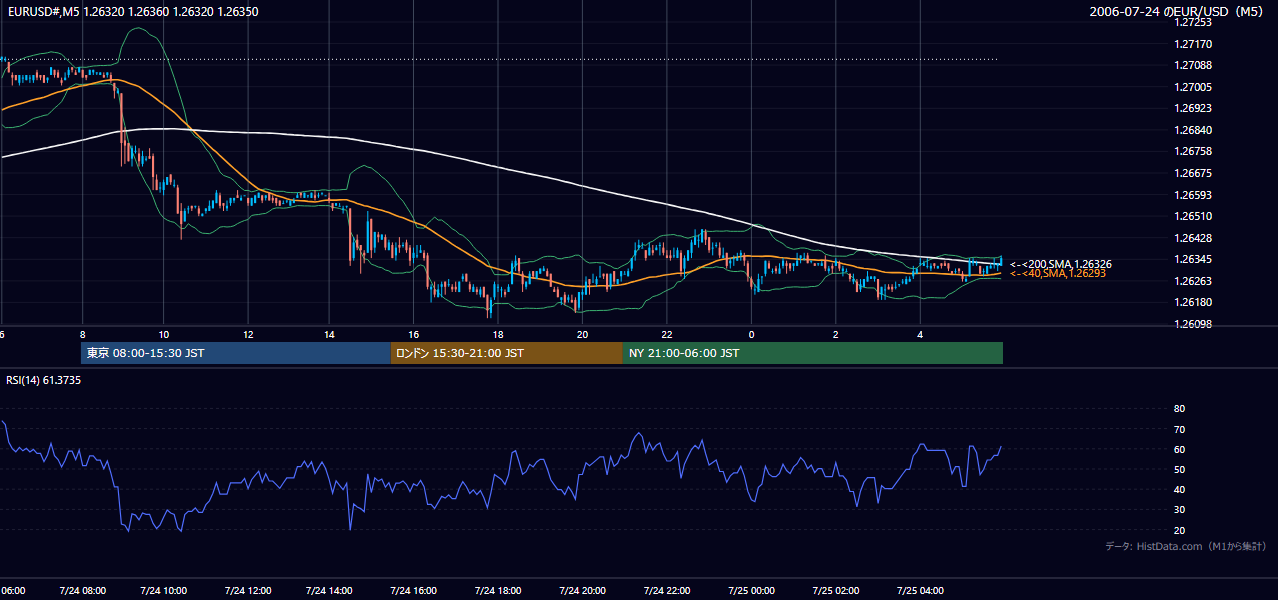Click RSI axis level 30
This screenshot has height=600, width=1278.
tap(1179, 510)
